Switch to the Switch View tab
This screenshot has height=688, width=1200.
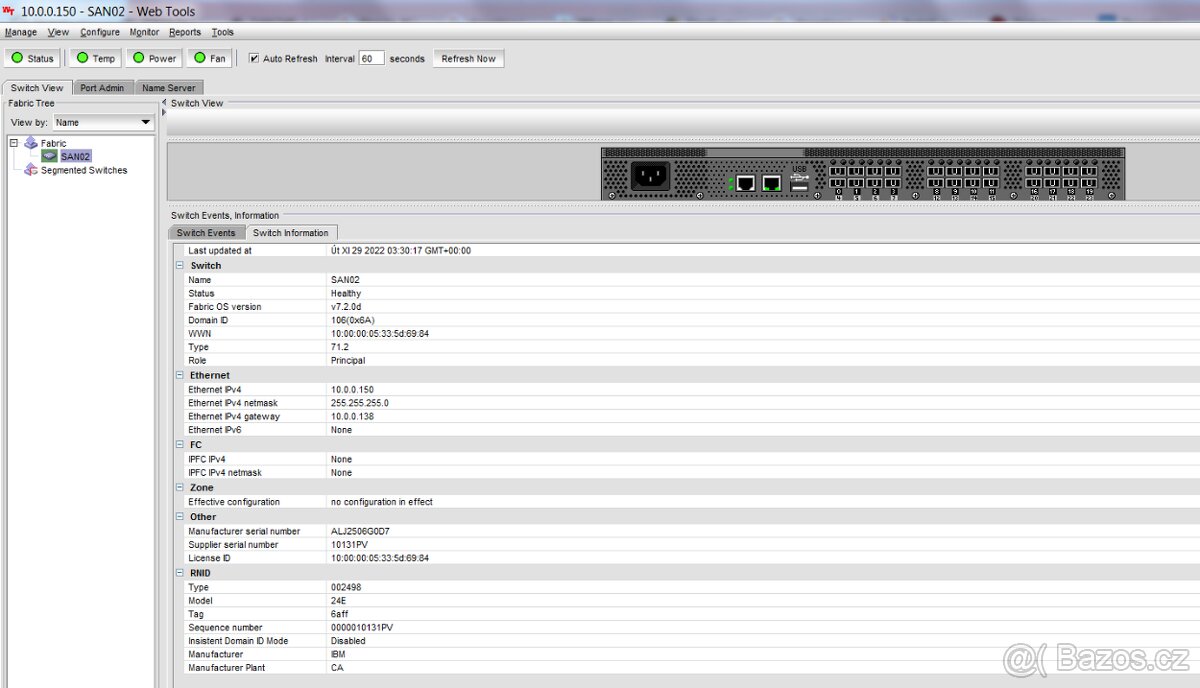pos(37,88)
